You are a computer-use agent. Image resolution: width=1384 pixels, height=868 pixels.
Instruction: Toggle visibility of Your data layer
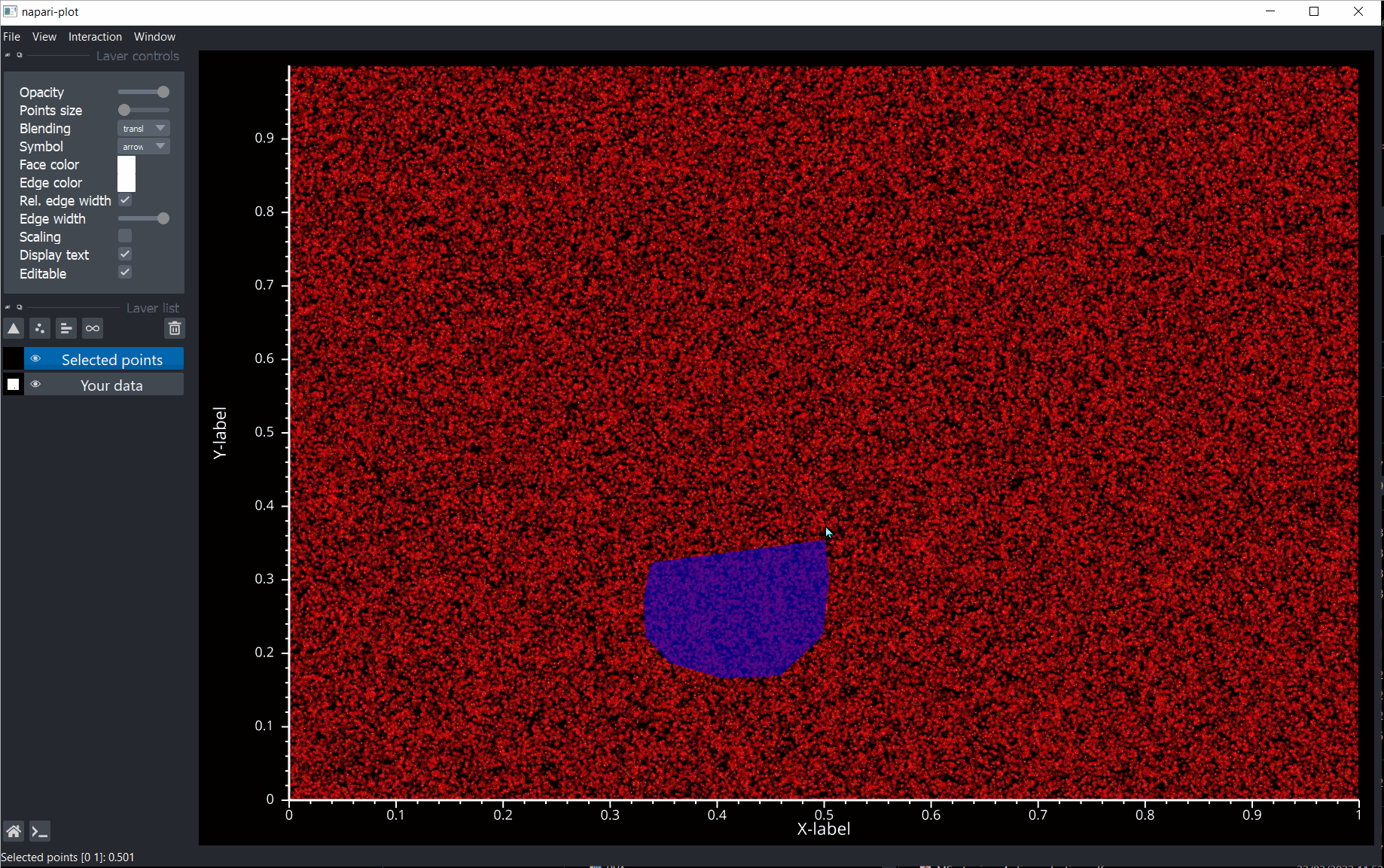click(35, 385)
